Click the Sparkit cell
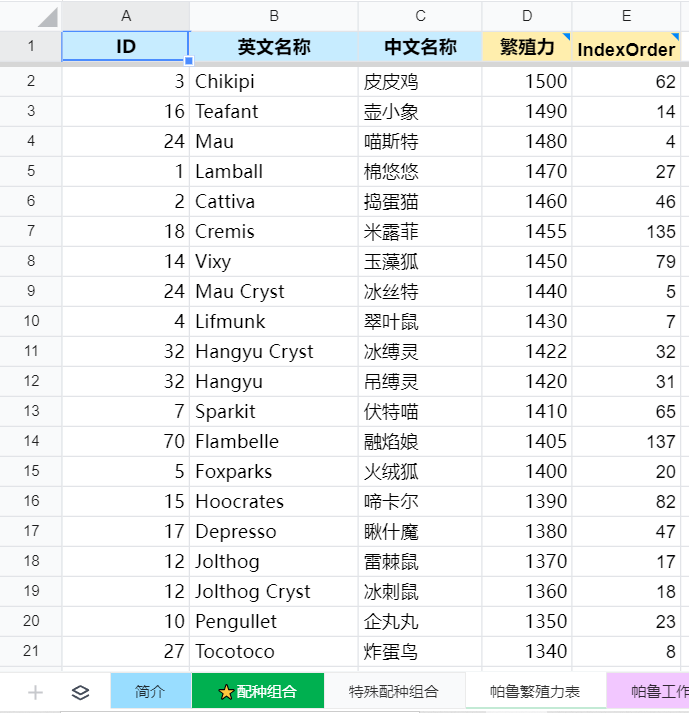This screenshot has height=713, width=689. (274, 412)
